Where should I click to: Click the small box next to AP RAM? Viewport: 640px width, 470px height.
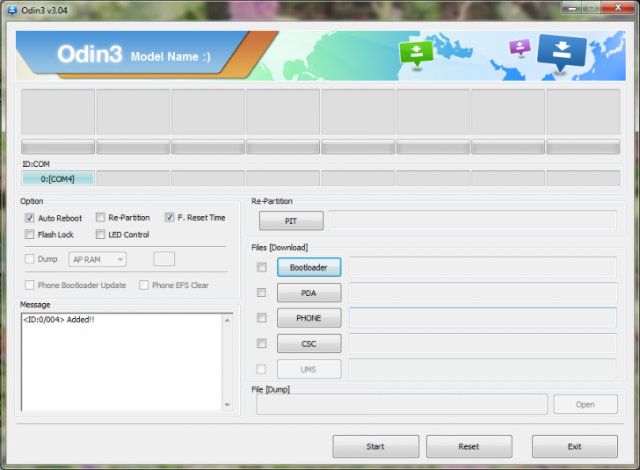point(164,259)
